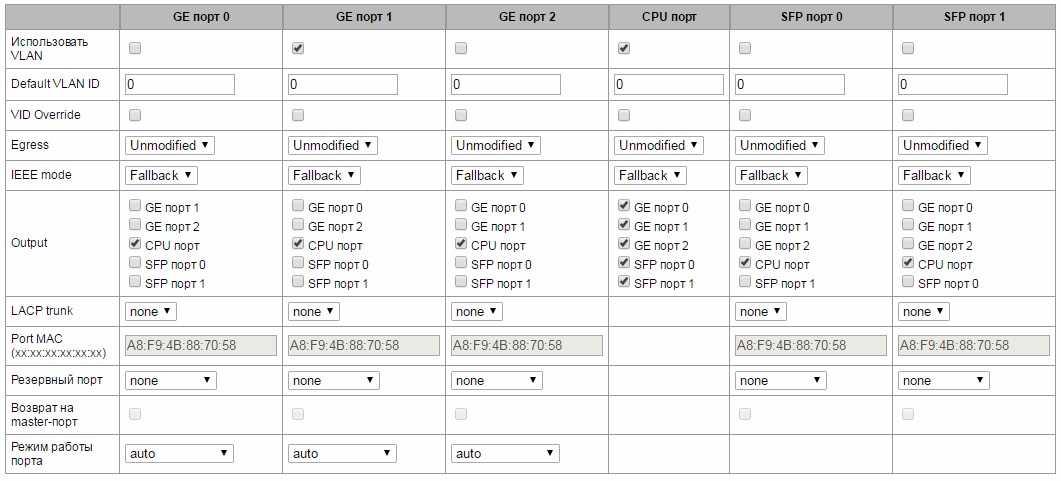Open Резервный порт dropdown for SFP порт 0
The height and width of the screenshot is (481, 1061).
[781, 380]
